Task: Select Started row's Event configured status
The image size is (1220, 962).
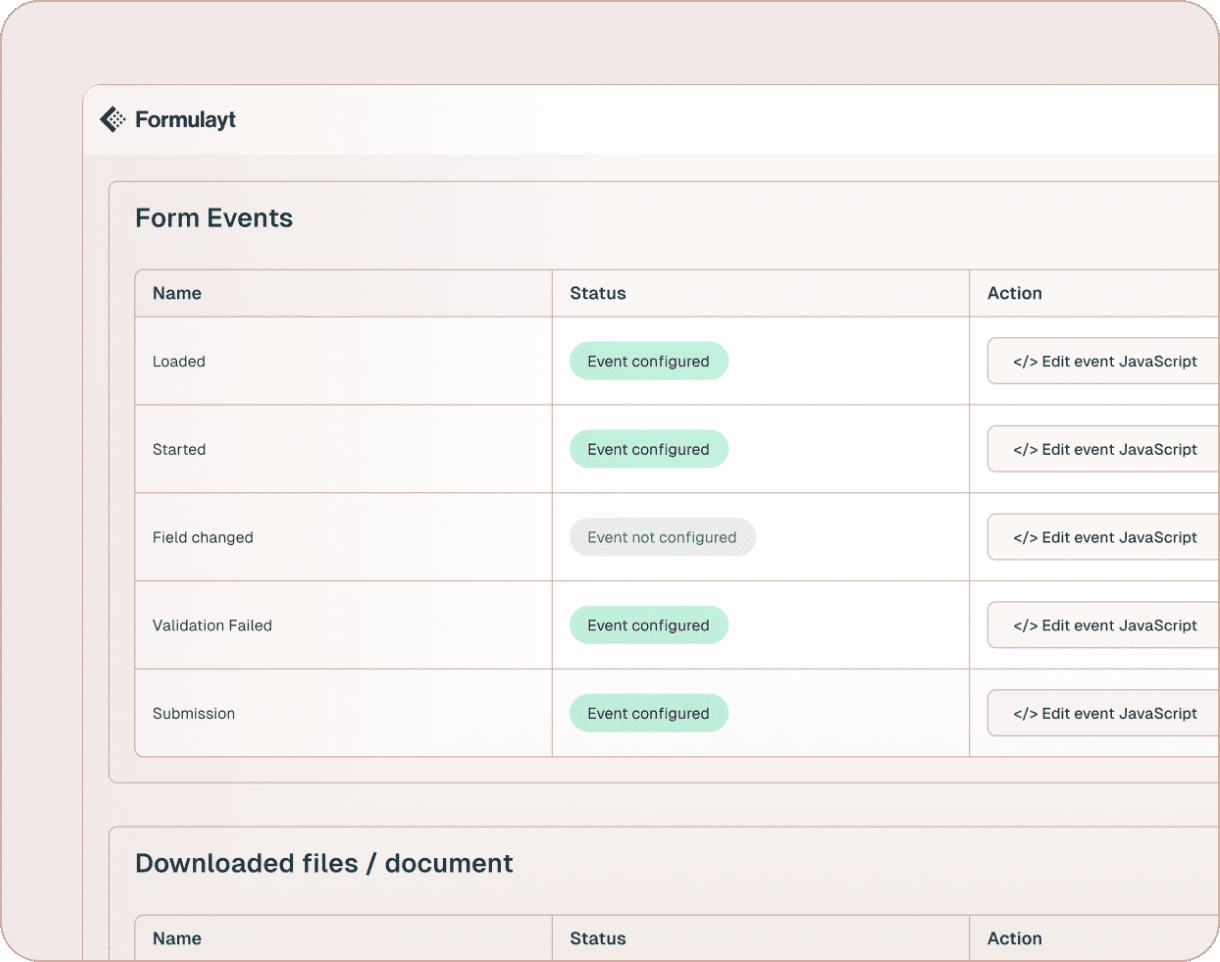Action: click(648, 449)
